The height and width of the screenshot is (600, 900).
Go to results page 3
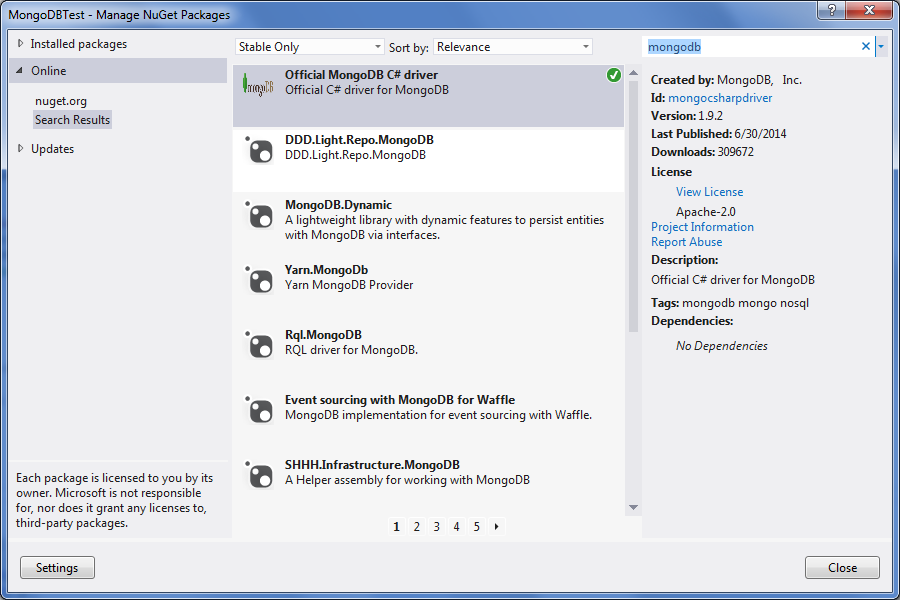437,527
